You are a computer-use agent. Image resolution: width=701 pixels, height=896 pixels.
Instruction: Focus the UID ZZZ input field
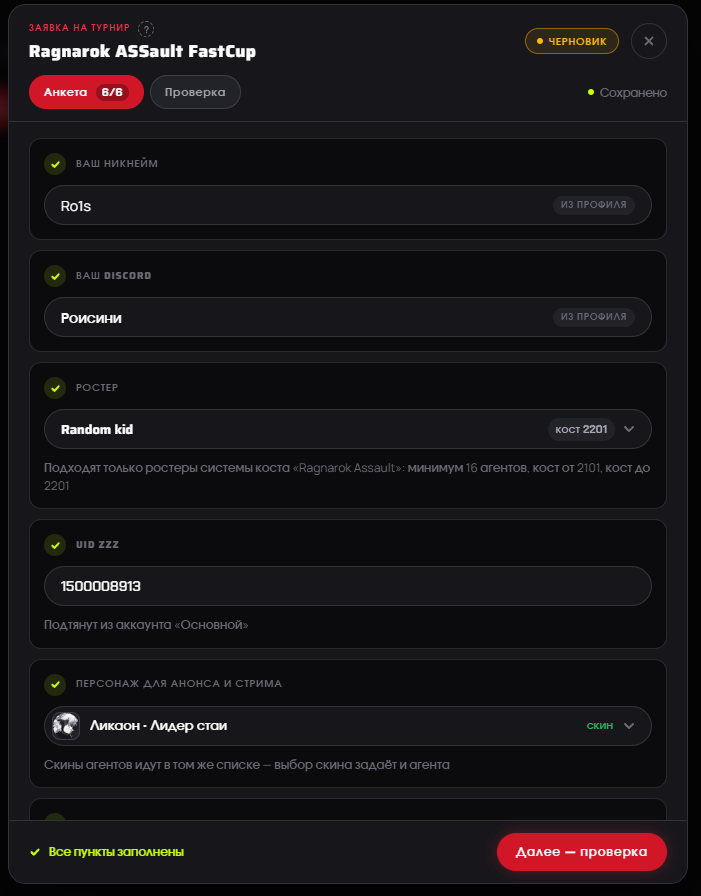click(x=348, y=586)
